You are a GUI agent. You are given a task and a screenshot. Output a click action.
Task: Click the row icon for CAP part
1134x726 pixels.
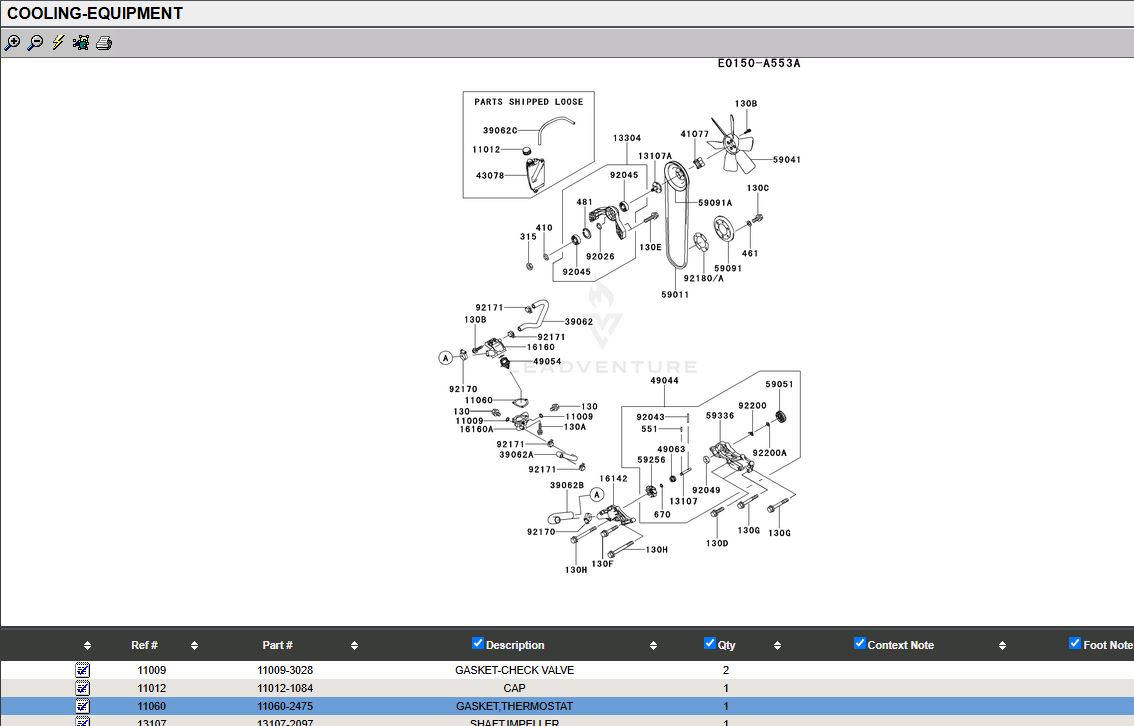(83, 688)
